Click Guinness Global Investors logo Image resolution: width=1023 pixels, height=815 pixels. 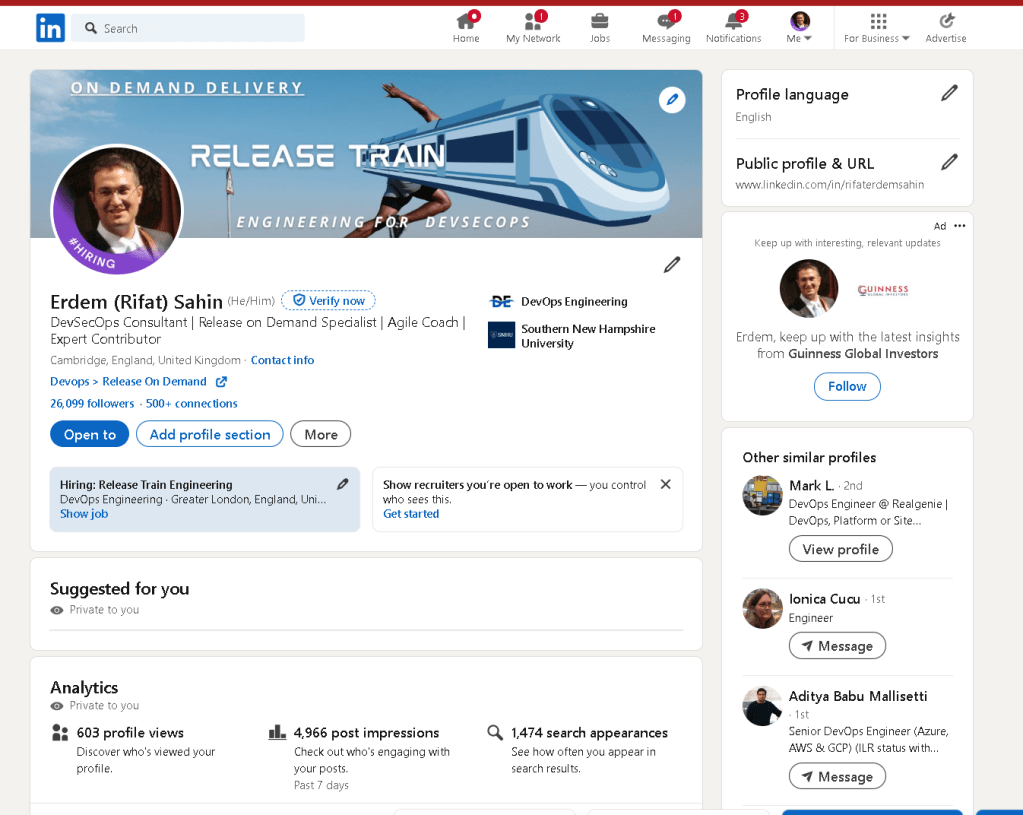coord(883,290)
